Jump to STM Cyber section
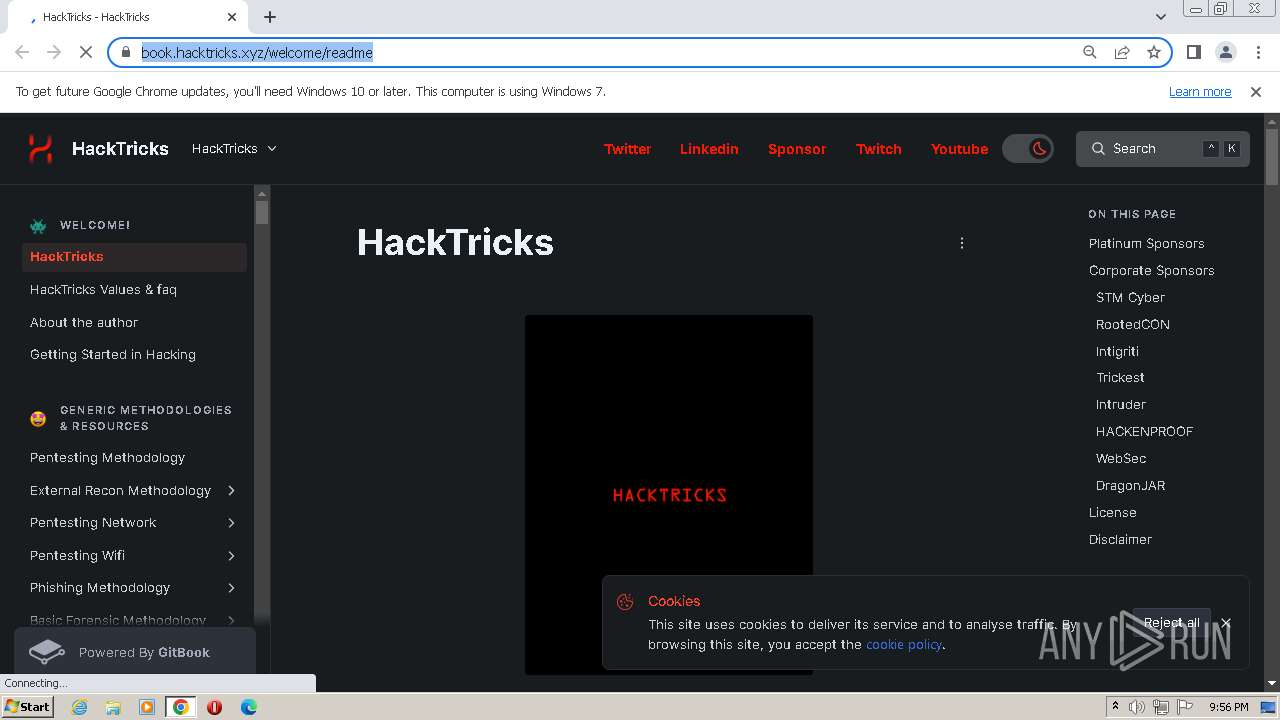The image size is (1280, 720). [x=1130, y=298]
